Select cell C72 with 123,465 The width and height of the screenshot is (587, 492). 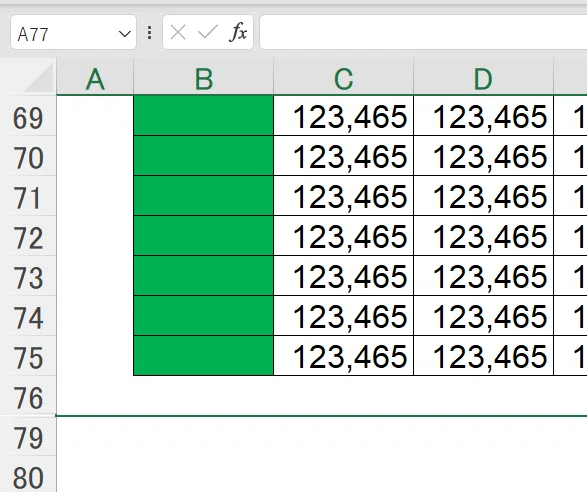click(x=344, y=236)
